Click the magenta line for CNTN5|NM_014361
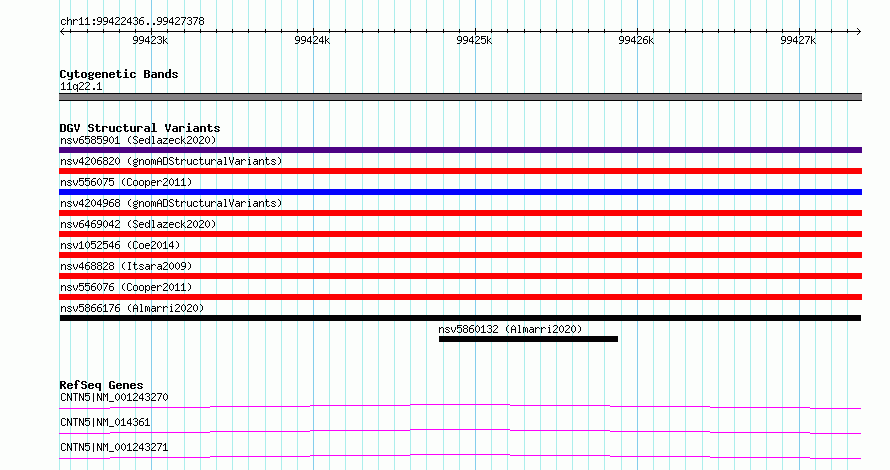This screenshot has width=890, height=470. (x=460, y=431)
